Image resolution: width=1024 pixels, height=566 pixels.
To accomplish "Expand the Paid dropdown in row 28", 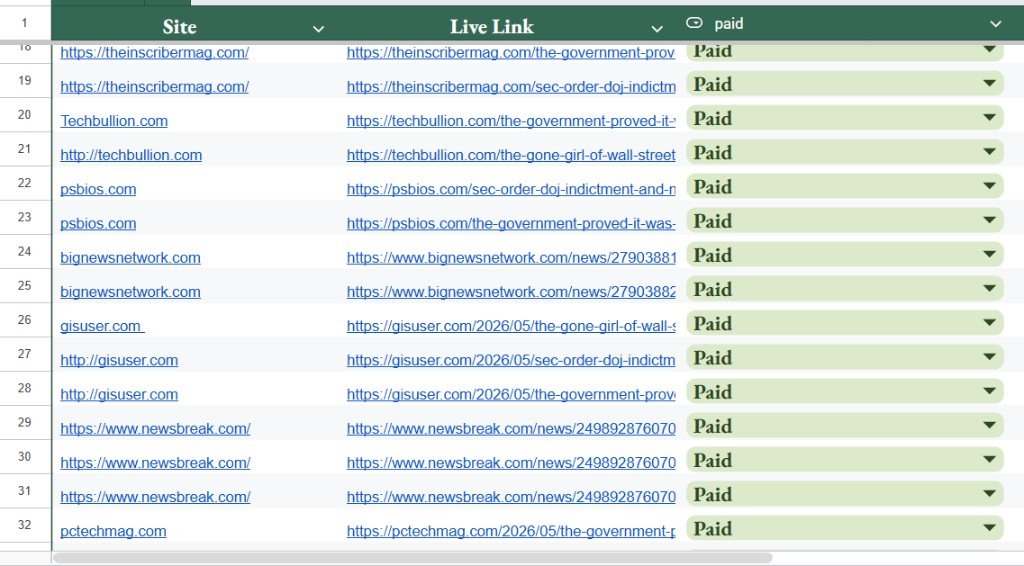I will click(x=989, y=390).
